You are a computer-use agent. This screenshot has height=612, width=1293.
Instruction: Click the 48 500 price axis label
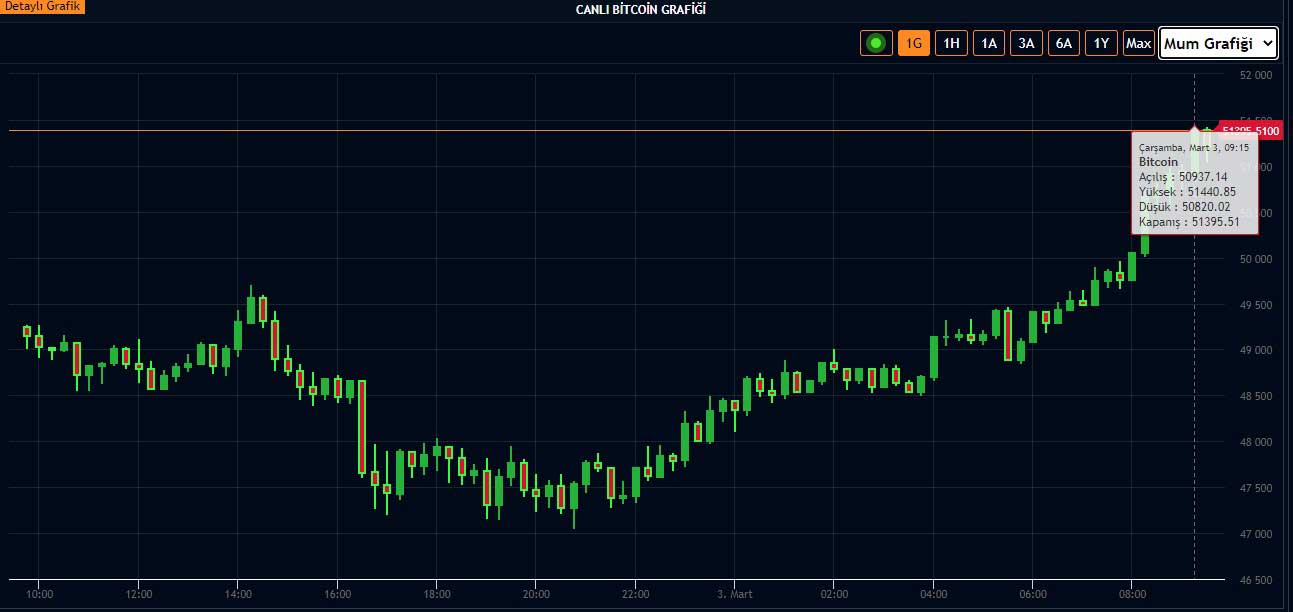click(x=1255, y=396)
